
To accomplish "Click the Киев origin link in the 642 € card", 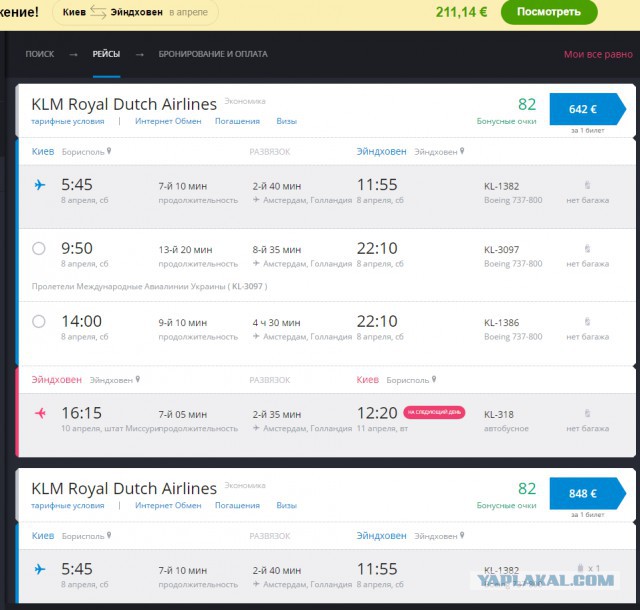I will (43, 151).
